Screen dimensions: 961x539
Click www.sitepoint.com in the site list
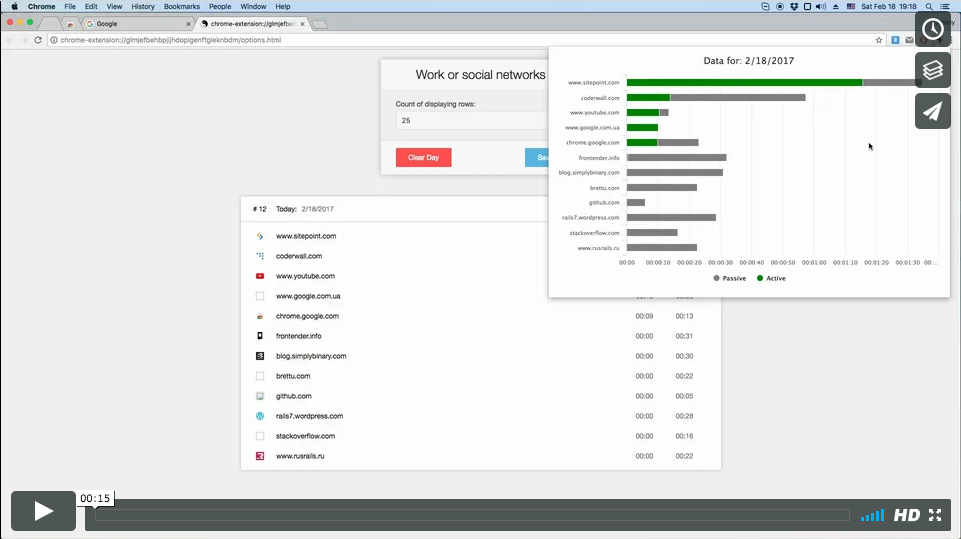point(306,236)
